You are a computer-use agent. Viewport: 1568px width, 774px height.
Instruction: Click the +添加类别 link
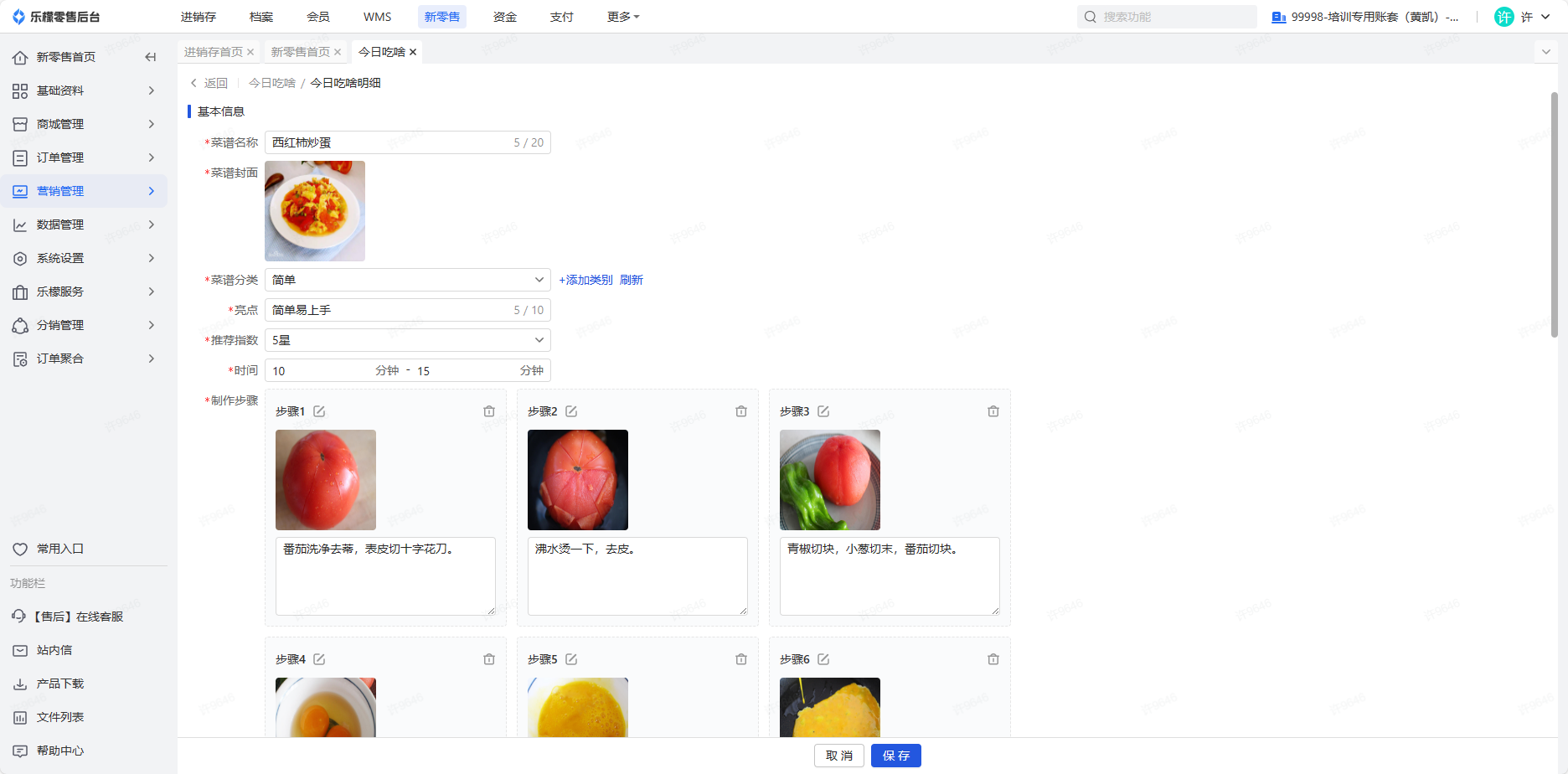[x=585, y=280]
